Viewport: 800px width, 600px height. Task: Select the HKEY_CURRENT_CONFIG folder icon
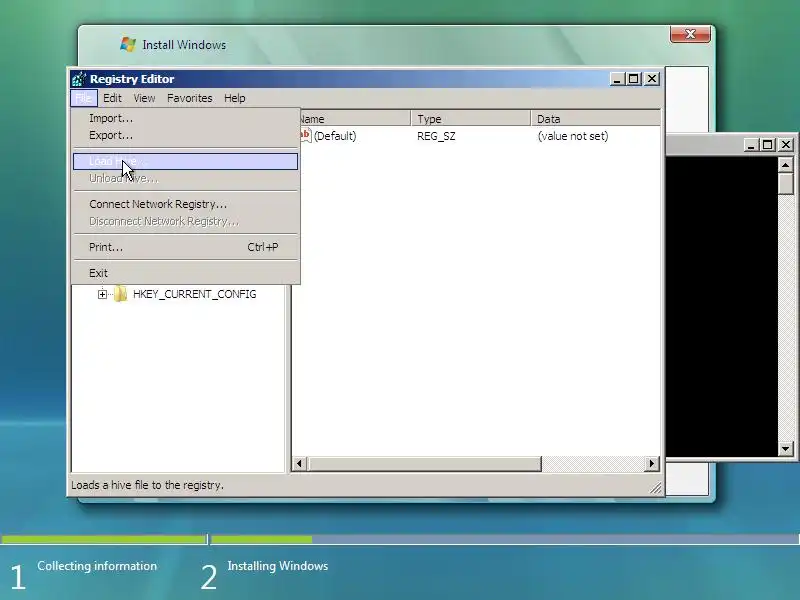[120, 294]
